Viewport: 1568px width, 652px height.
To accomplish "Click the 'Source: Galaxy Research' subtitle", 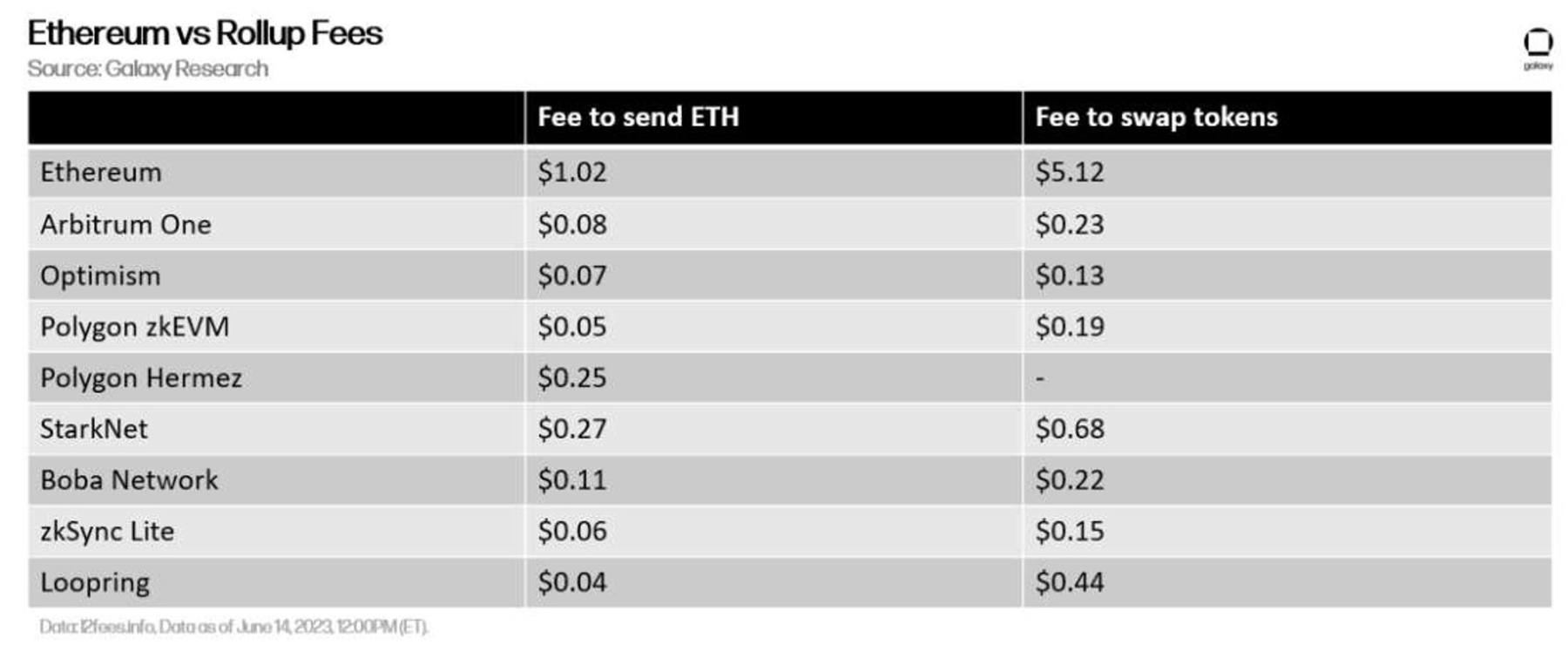I will click(x=148, y=69).
